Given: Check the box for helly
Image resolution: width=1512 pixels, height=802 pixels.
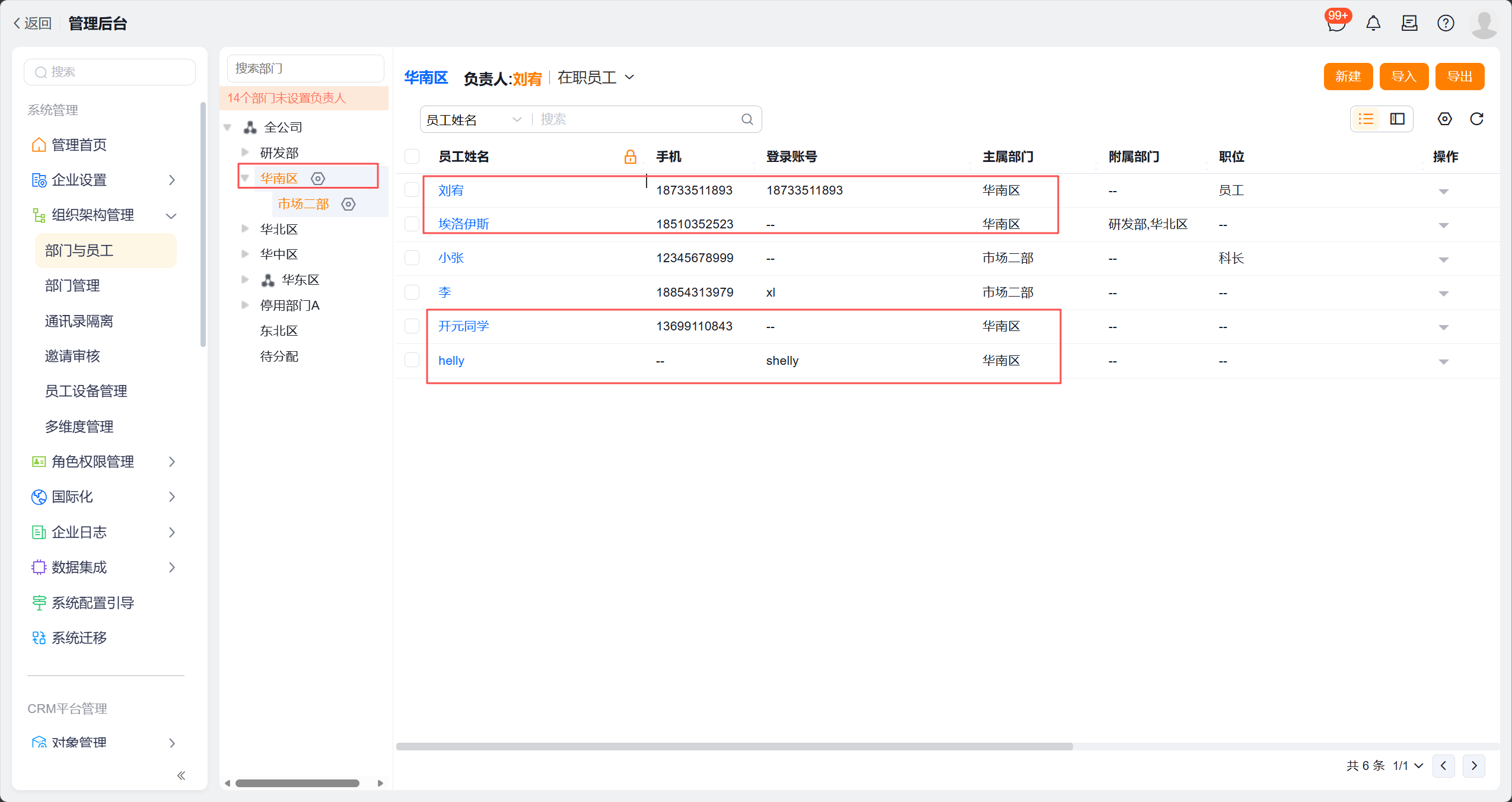Looking at the screenshot, I should 412,360.
